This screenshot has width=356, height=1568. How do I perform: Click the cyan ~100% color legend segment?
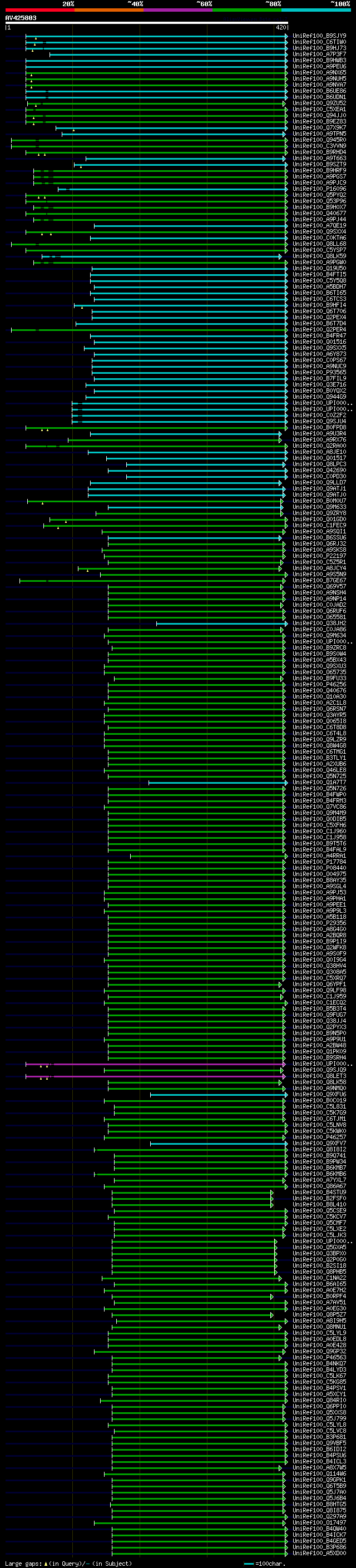coord(317,10)
